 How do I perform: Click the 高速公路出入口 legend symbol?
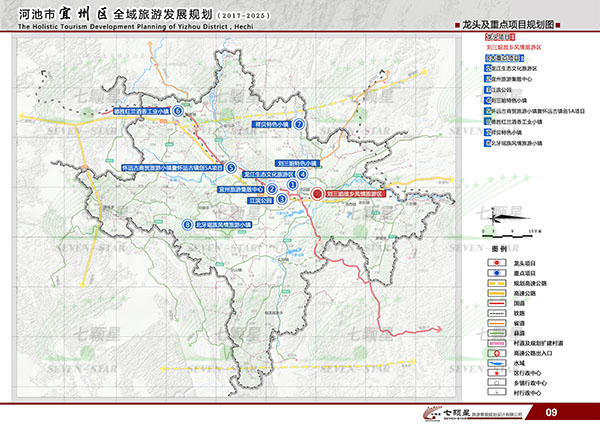click(499, 352)
